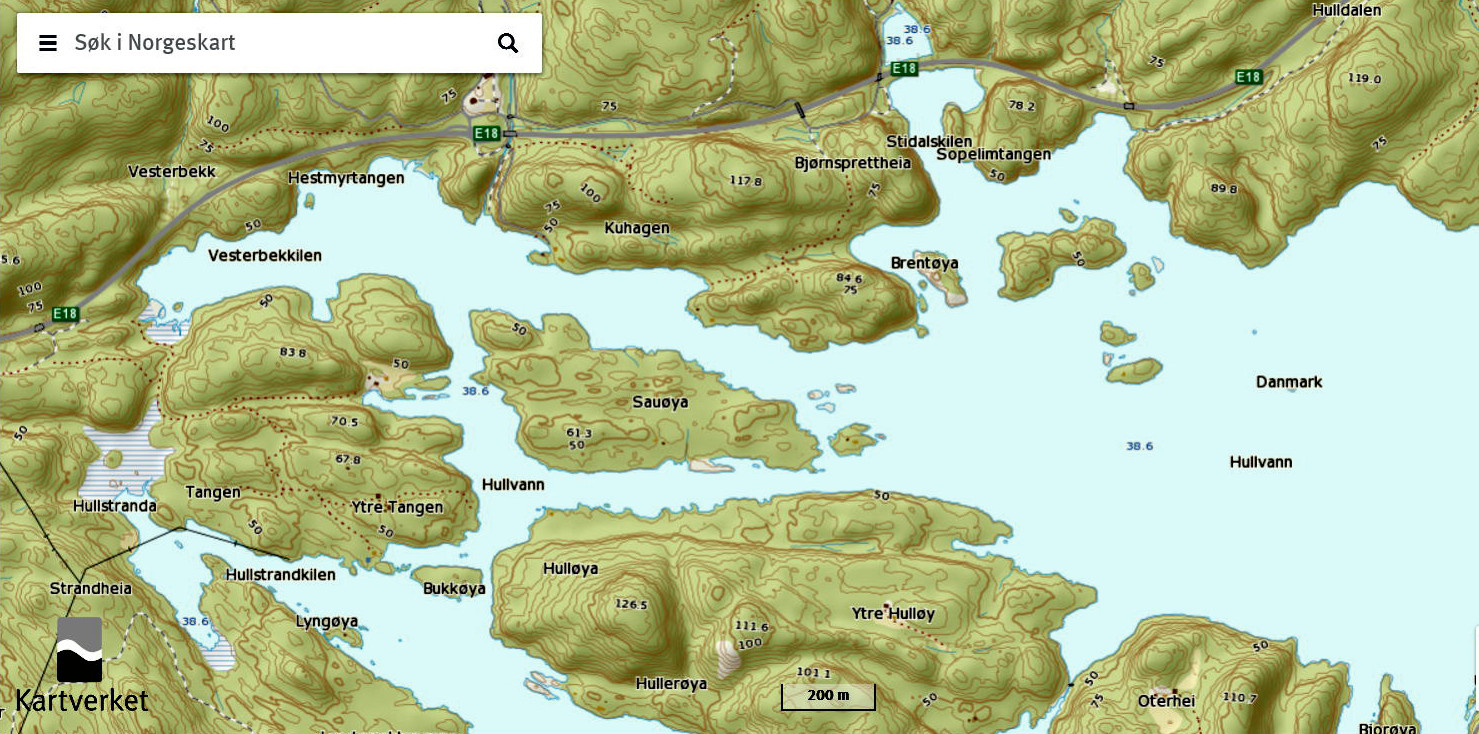Click the Hulløya label on the map
Screen dimensions: 1479x734
[x=570, y=568]
